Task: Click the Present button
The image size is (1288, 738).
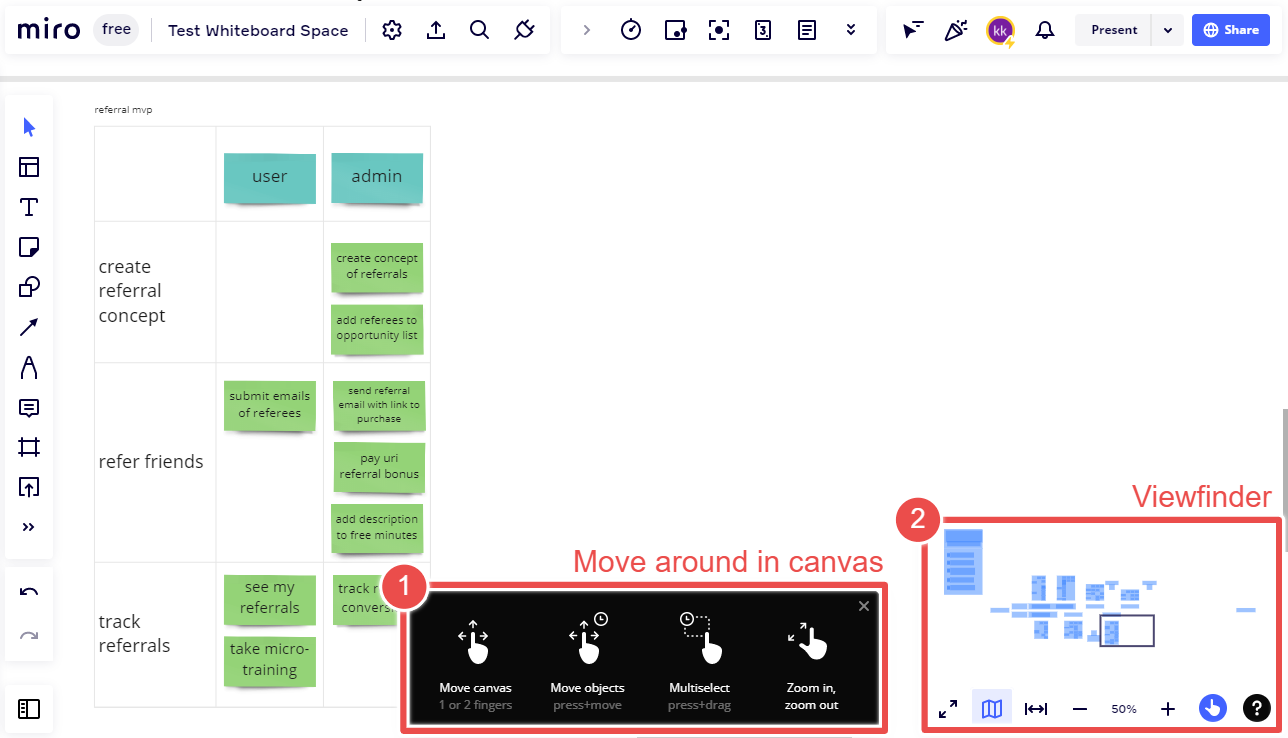Action: click(x=1114, y=30)
